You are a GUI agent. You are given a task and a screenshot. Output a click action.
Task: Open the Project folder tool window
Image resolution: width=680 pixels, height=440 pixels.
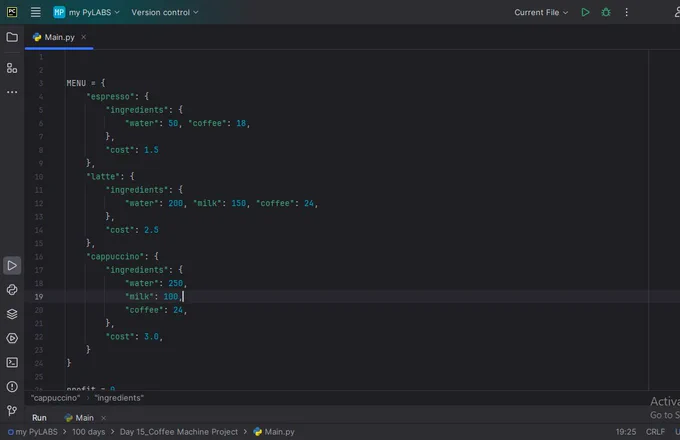pyautogui.click(x=12, y=37)
